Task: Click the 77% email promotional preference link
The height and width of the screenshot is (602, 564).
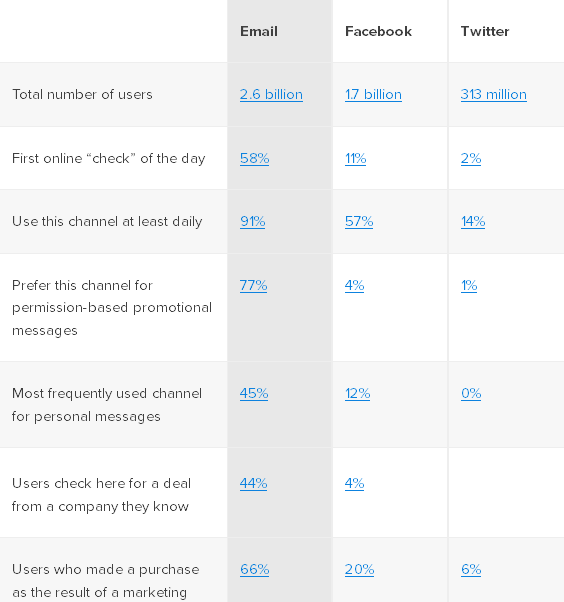Action: pyautogui.click(x=253, y=285)
